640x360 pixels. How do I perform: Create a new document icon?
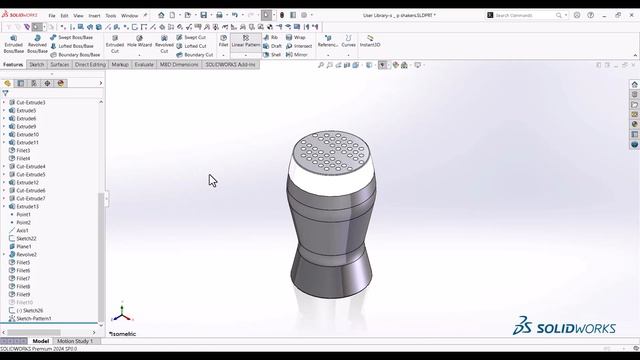click(x=172, y=15)
